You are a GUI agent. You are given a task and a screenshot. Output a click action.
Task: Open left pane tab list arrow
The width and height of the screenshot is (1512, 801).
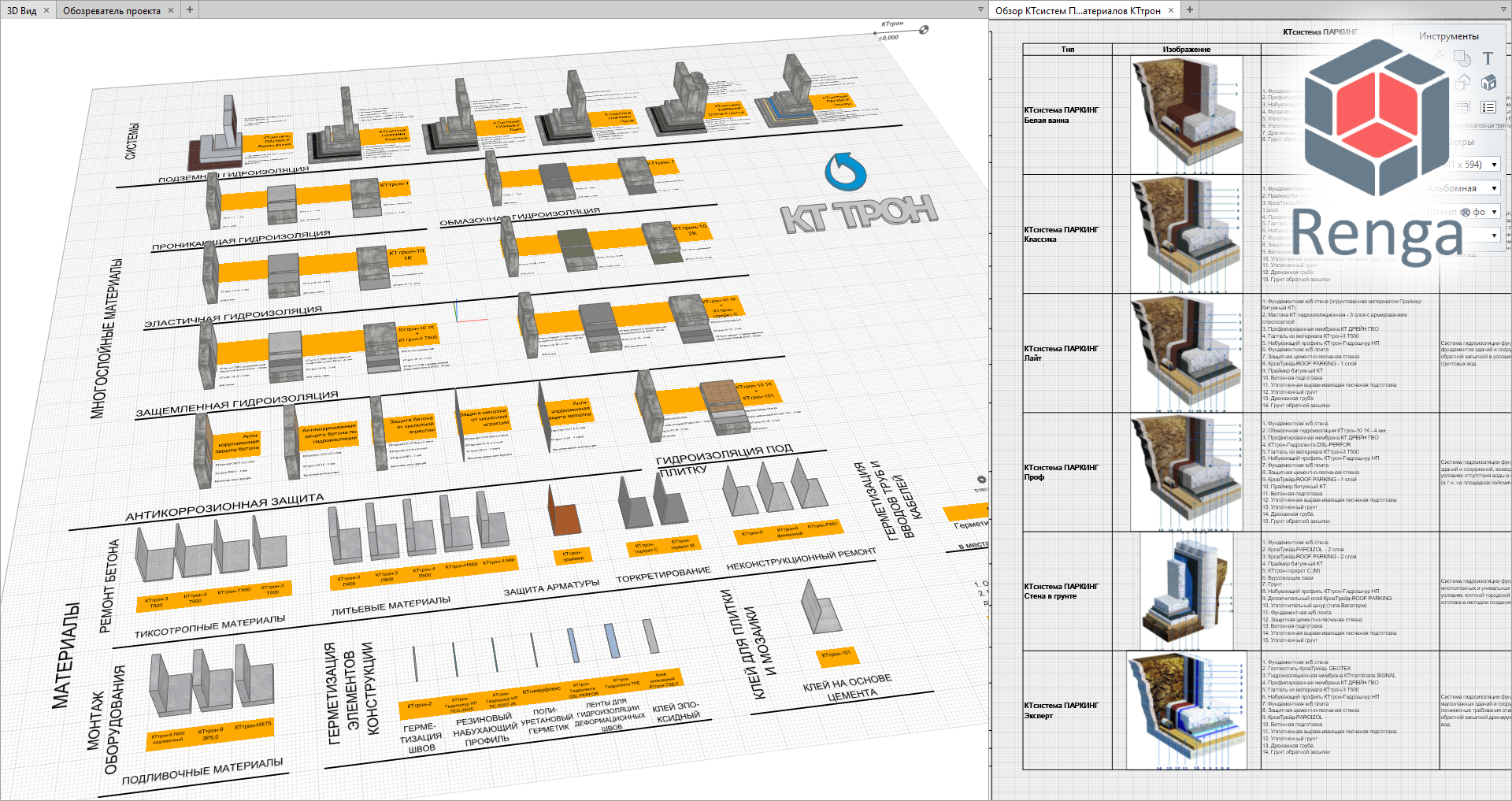click(x=980, y=9)
